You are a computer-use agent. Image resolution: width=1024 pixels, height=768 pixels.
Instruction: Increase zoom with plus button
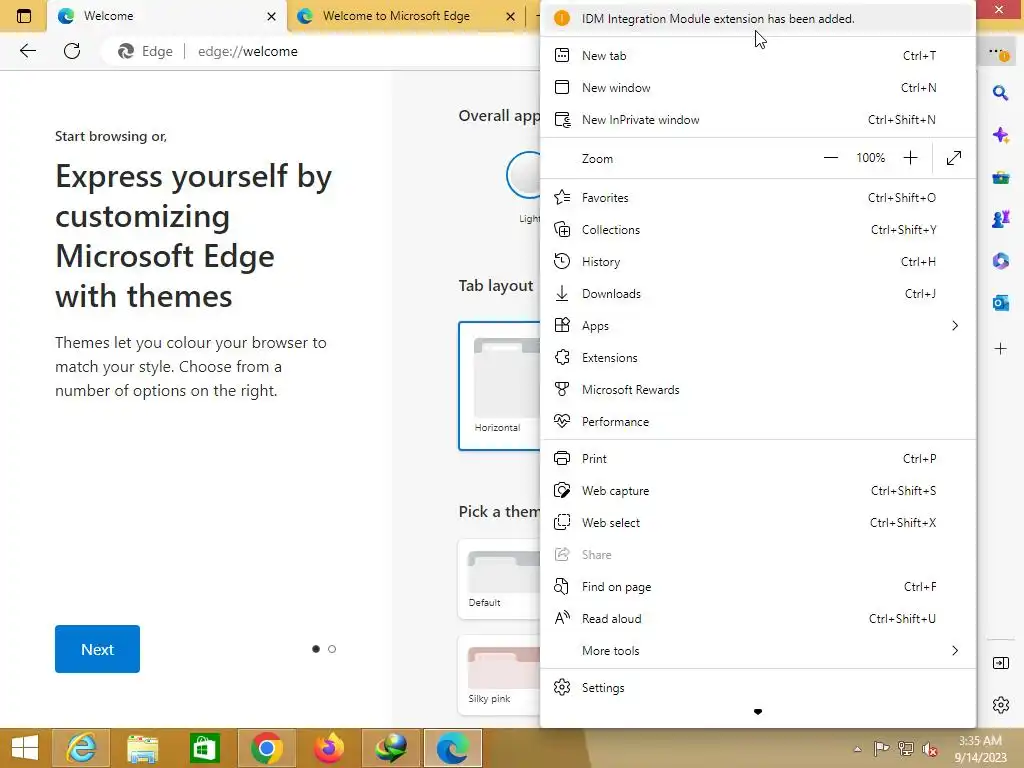tap(910, 158)
